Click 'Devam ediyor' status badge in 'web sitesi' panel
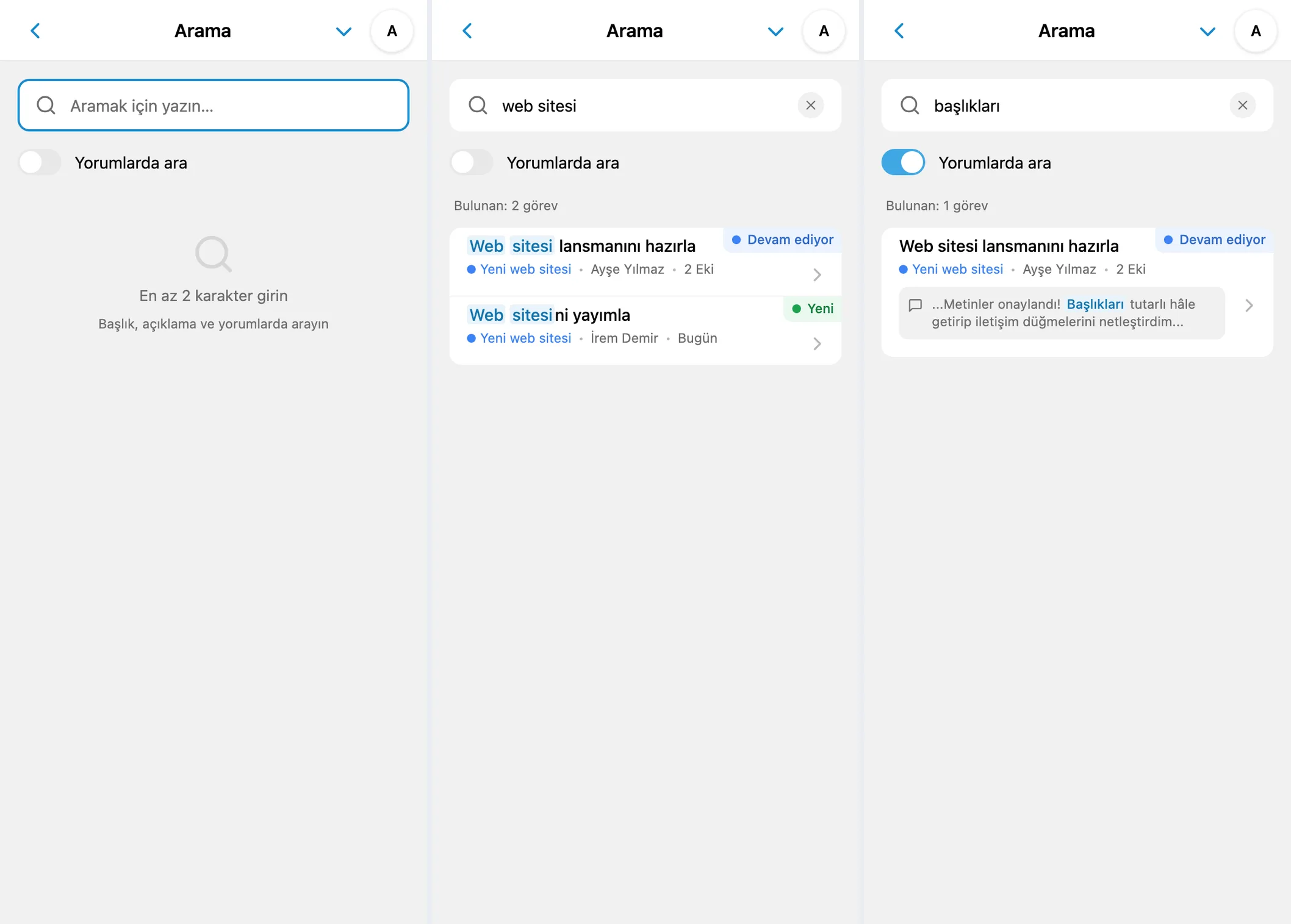Screen dimensions: 1291x924 point(783,240)
